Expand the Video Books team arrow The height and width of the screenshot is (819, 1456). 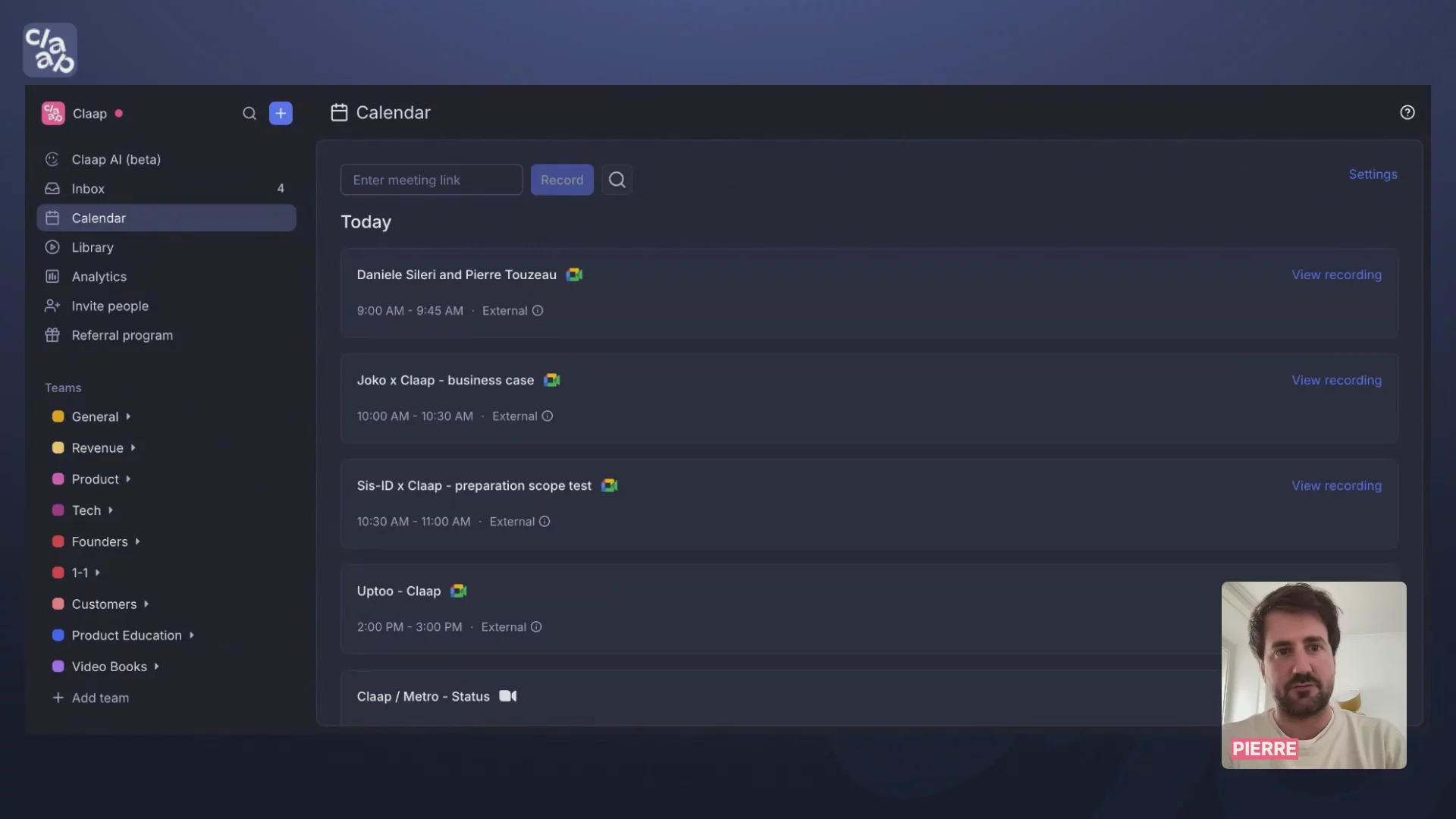[x=156, y=667]
